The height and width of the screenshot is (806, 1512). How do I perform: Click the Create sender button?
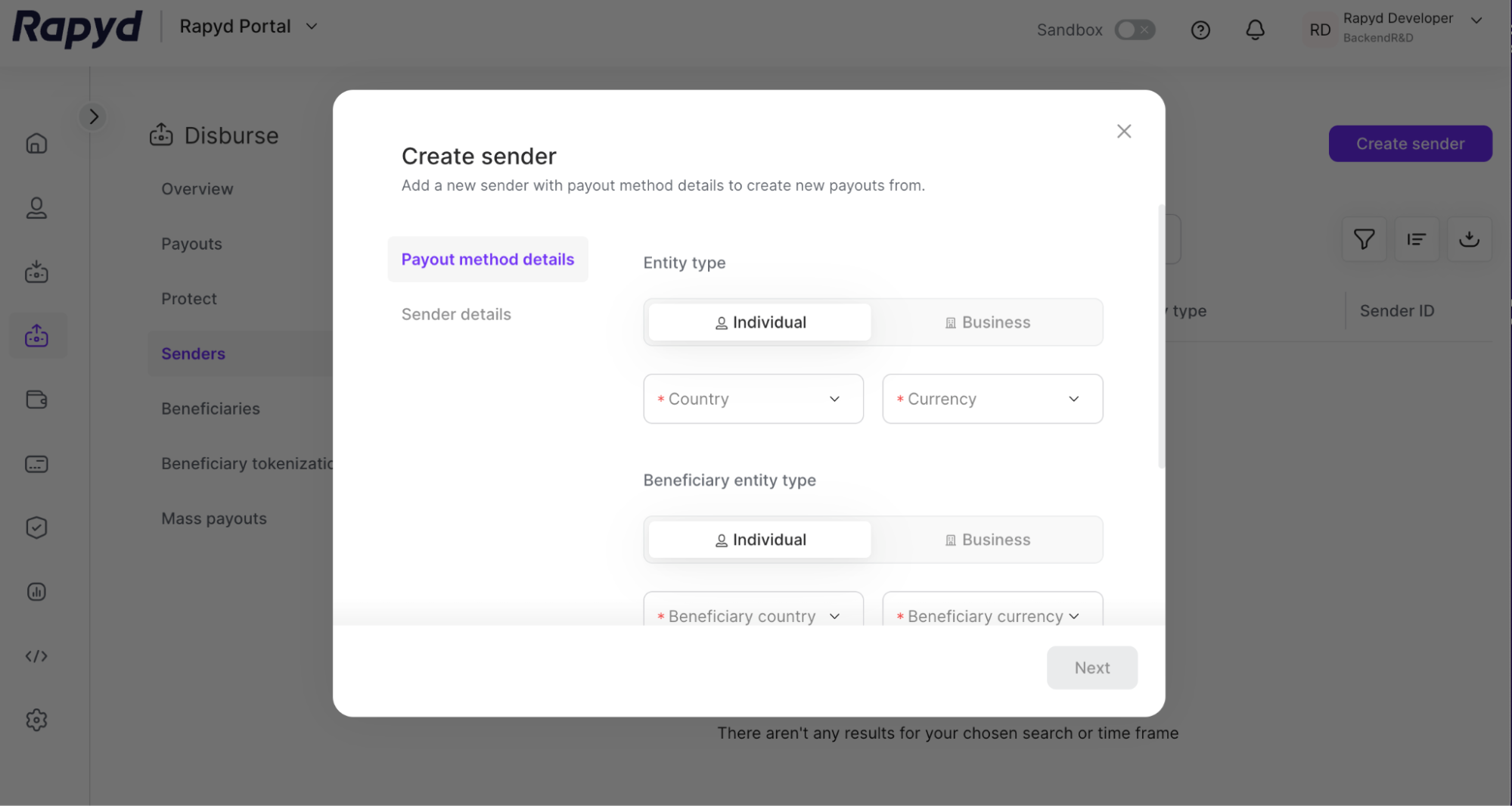coord(1410,143)
